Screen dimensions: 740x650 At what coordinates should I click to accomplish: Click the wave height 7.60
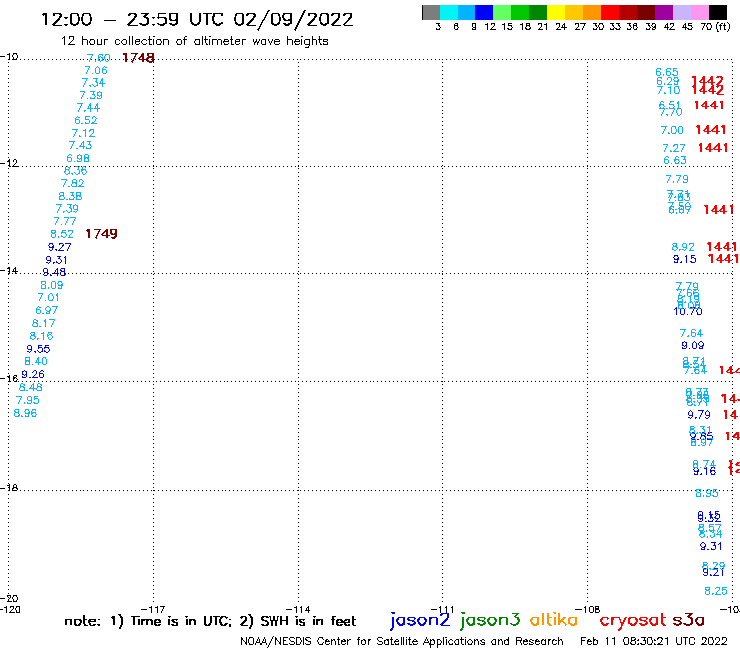click(99, 58)
